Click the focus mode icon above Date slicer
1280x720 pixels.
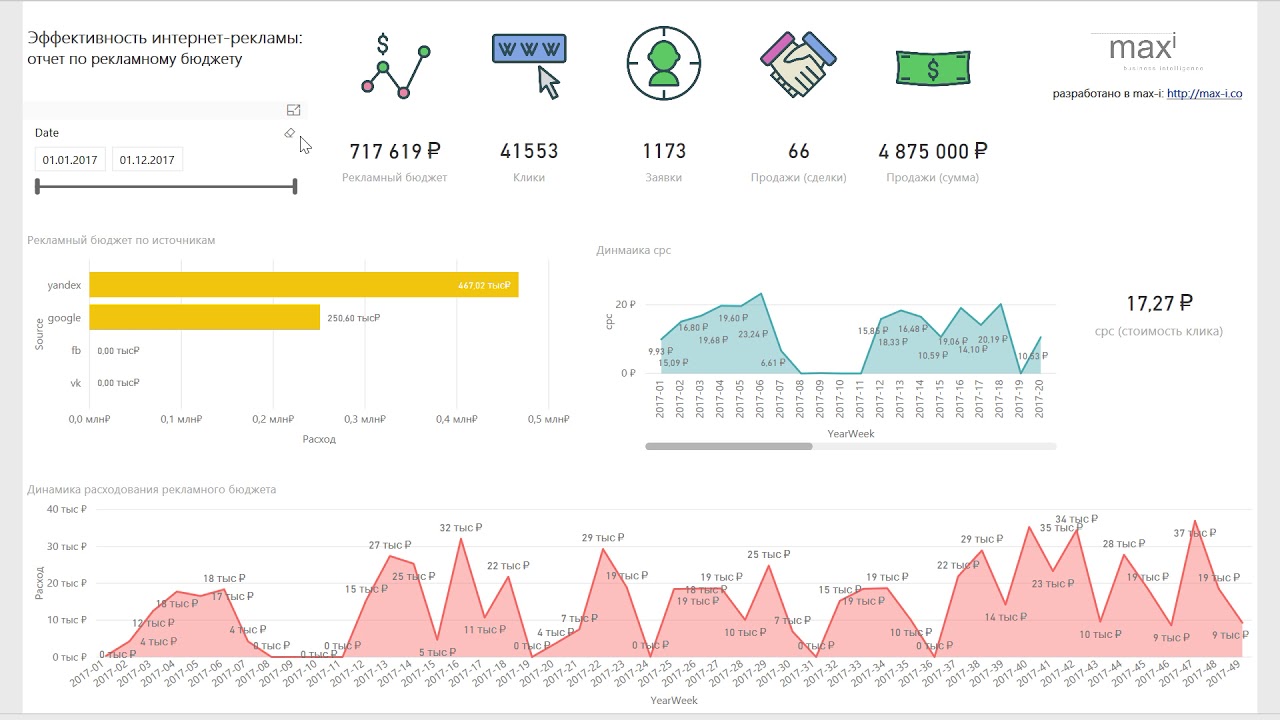tap(293, 110)
